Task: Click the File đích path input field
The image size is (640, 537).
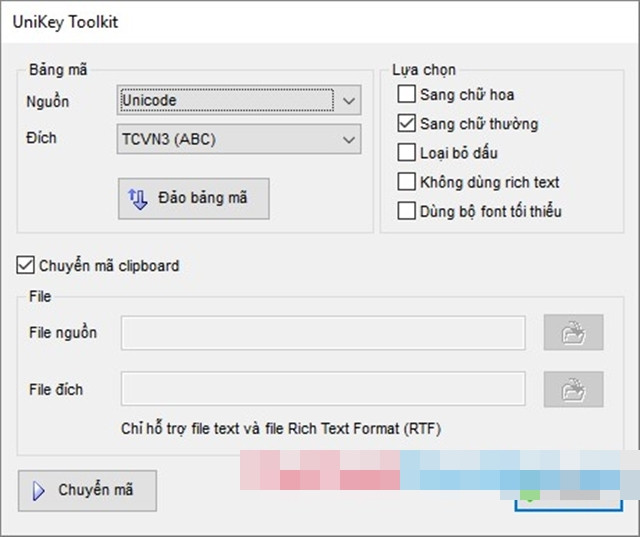Action: (x=323, y=389)
